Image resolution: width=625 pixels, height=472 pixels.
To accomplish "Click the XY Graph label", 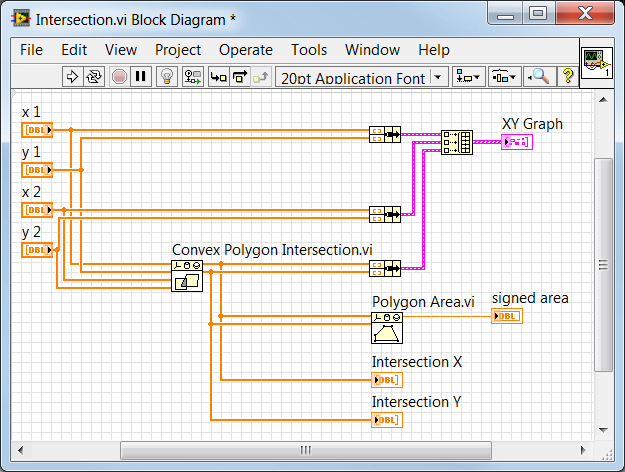I will coord(532,124).
